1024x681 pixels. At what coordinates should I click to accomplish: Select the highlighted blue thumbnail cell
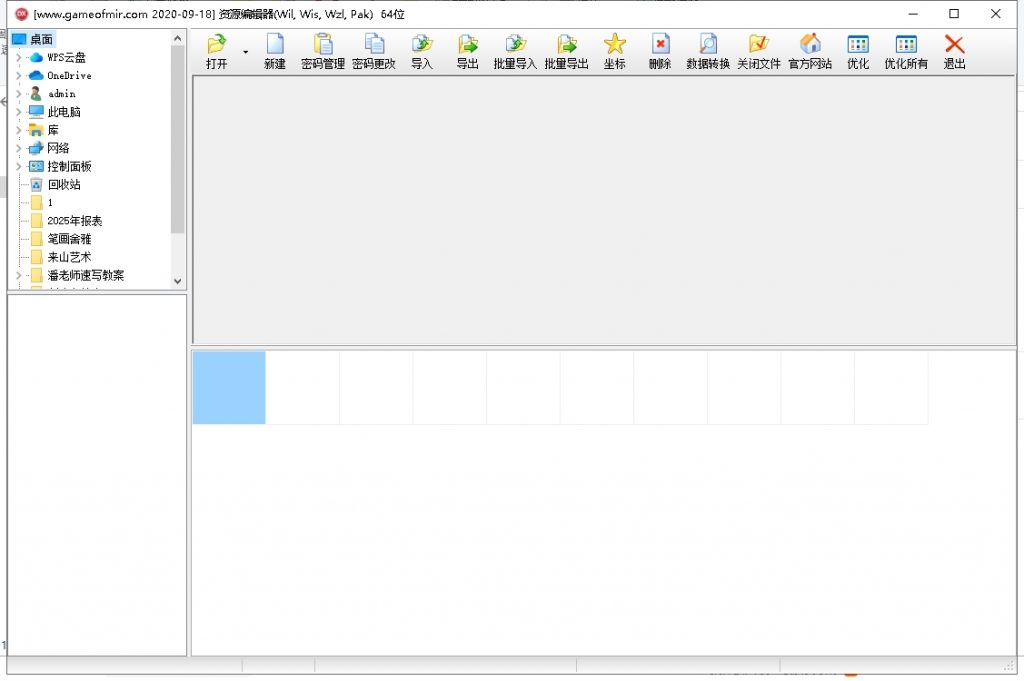(x=229, y=387)
